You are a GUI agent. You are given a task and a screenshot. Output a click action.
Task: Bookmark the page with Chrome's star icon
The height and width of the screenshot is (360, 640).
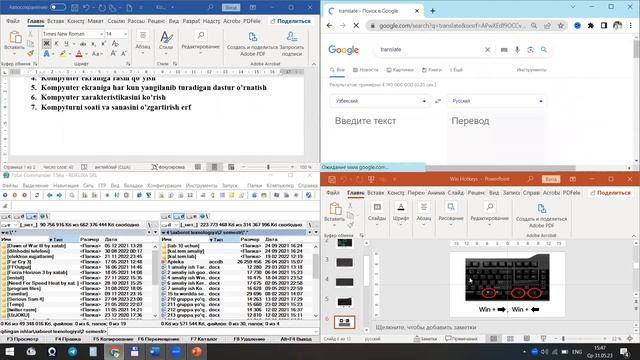pyautogui.click(x=561, y=26)
